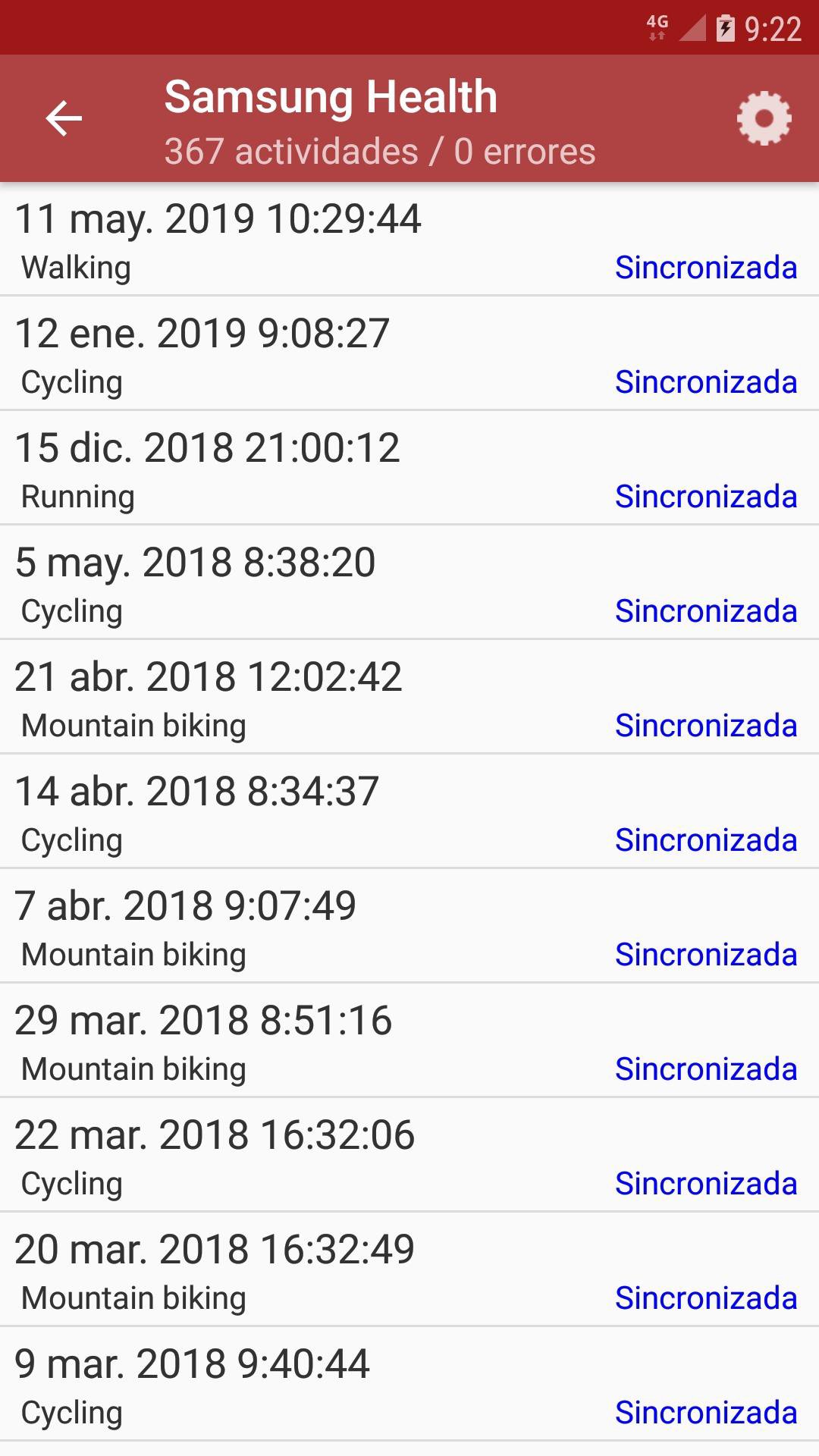Screen dimensions: 819x1456
Task: Tap the cellular signal strength icon
Action: click(x=692, y=28)
